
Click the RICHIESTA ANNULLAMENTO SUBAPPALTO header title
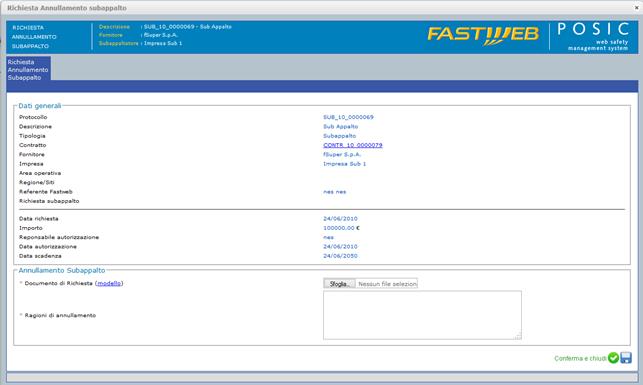point(34,37)
